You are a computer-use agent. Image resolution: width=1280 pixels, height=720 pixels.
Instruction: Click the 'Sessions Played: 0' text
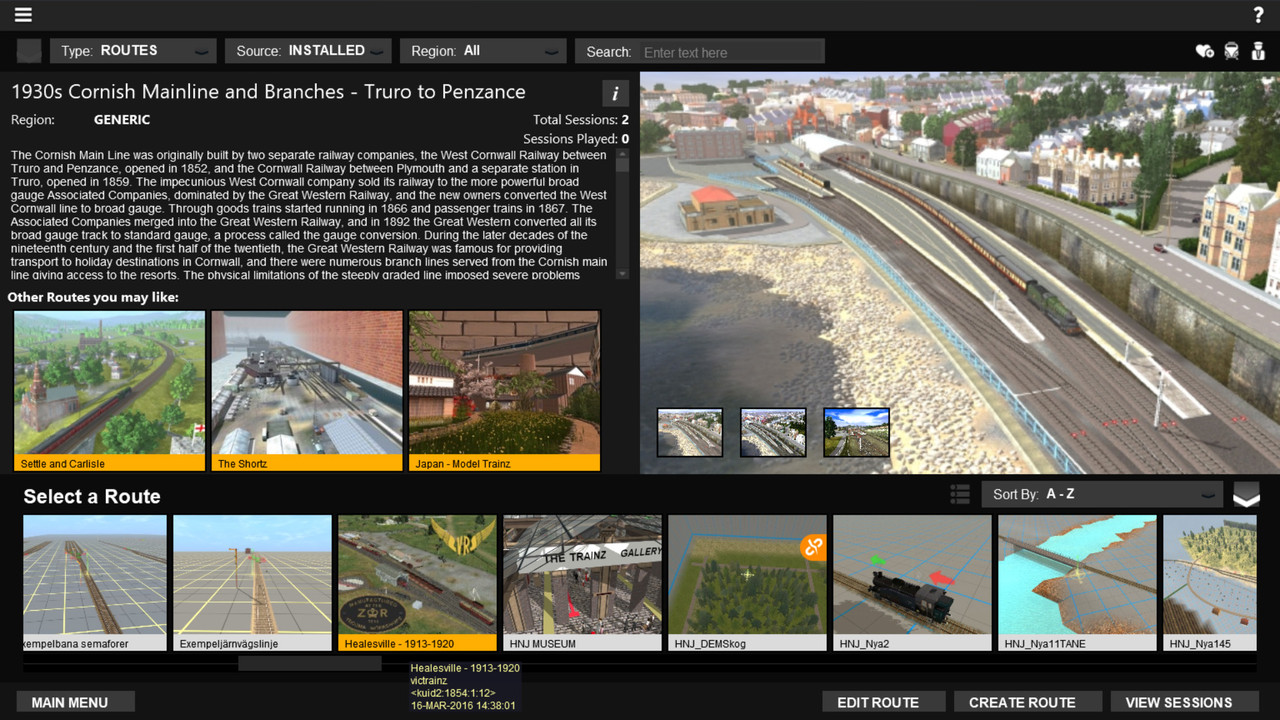[x=576, y=139]
